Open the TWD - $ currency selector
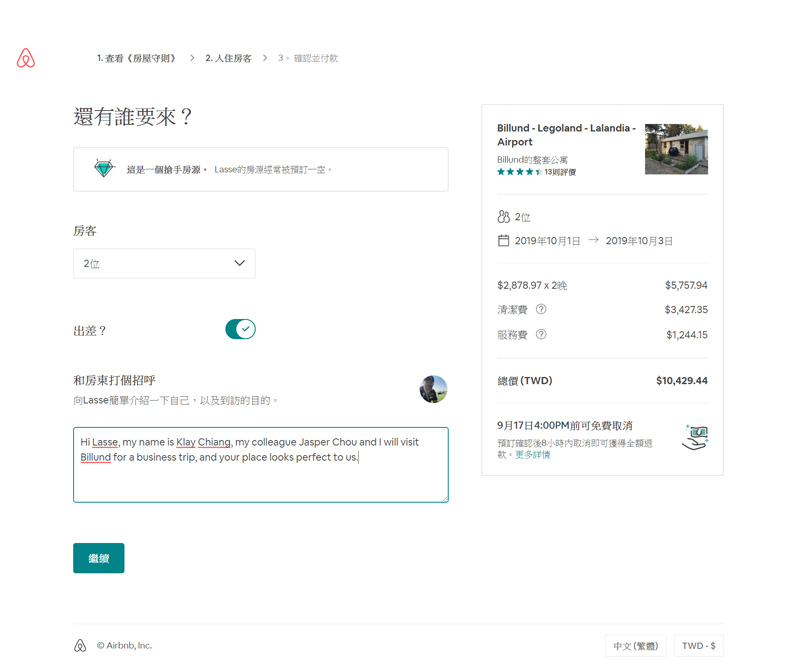 pos(699,646)
